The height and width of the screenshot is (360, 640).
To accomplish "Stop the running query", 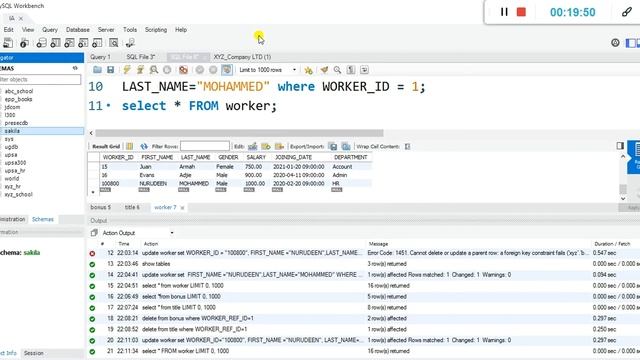I will (167, 70).
